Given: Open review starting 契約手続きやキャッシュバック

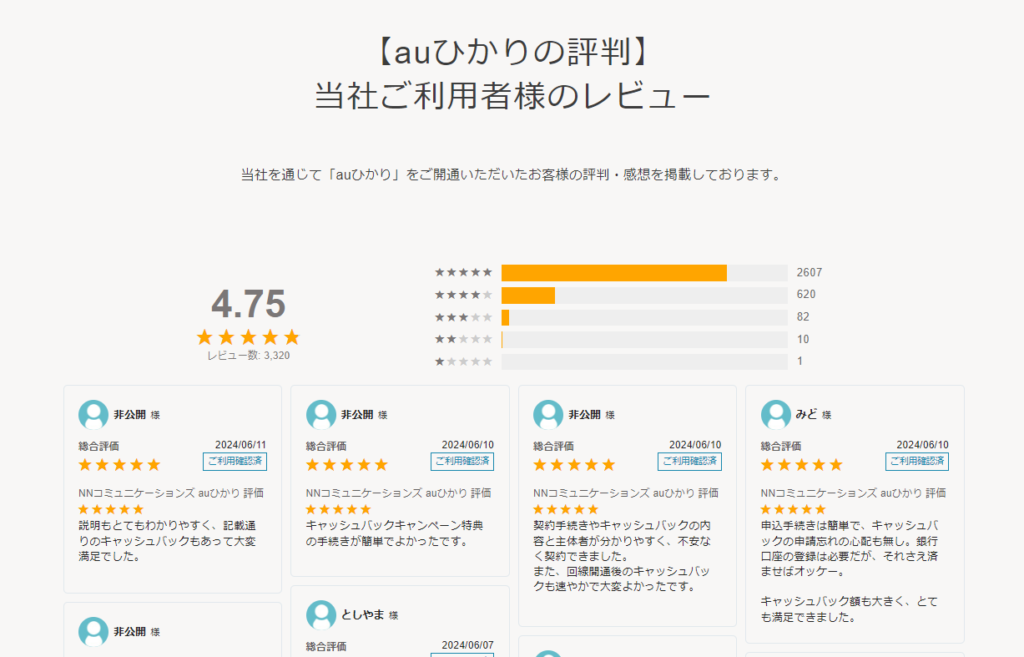Looking at the screenshot, I should pyautogui.click(x=622, y=556).
